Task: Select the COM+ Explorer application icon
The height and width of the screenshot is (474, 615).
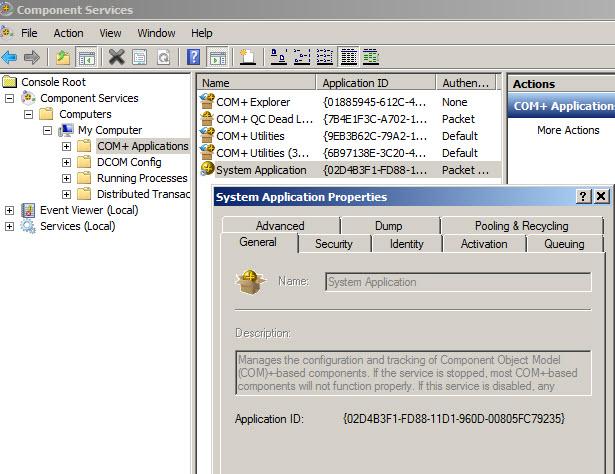Action: point(207,102)
